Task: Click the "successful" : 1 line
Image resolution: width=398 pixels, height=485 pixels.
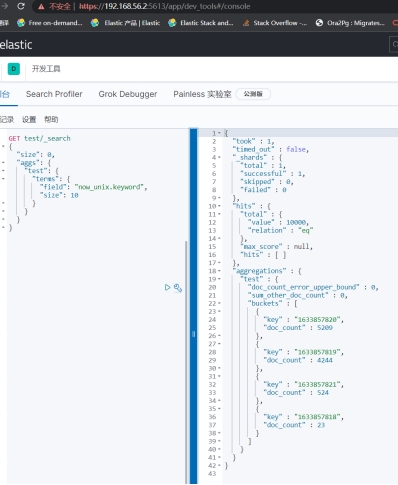Action: (273, 174)
